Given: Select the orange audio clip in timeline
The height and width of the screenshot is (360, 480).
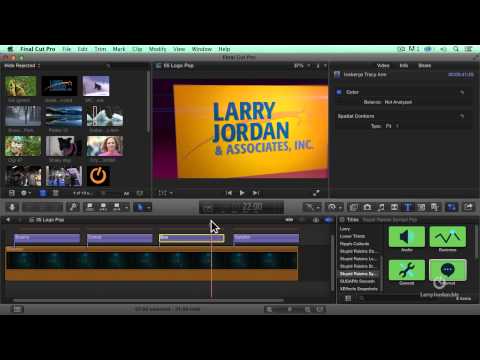Looking at the screenshot, I should click(152, 263).
